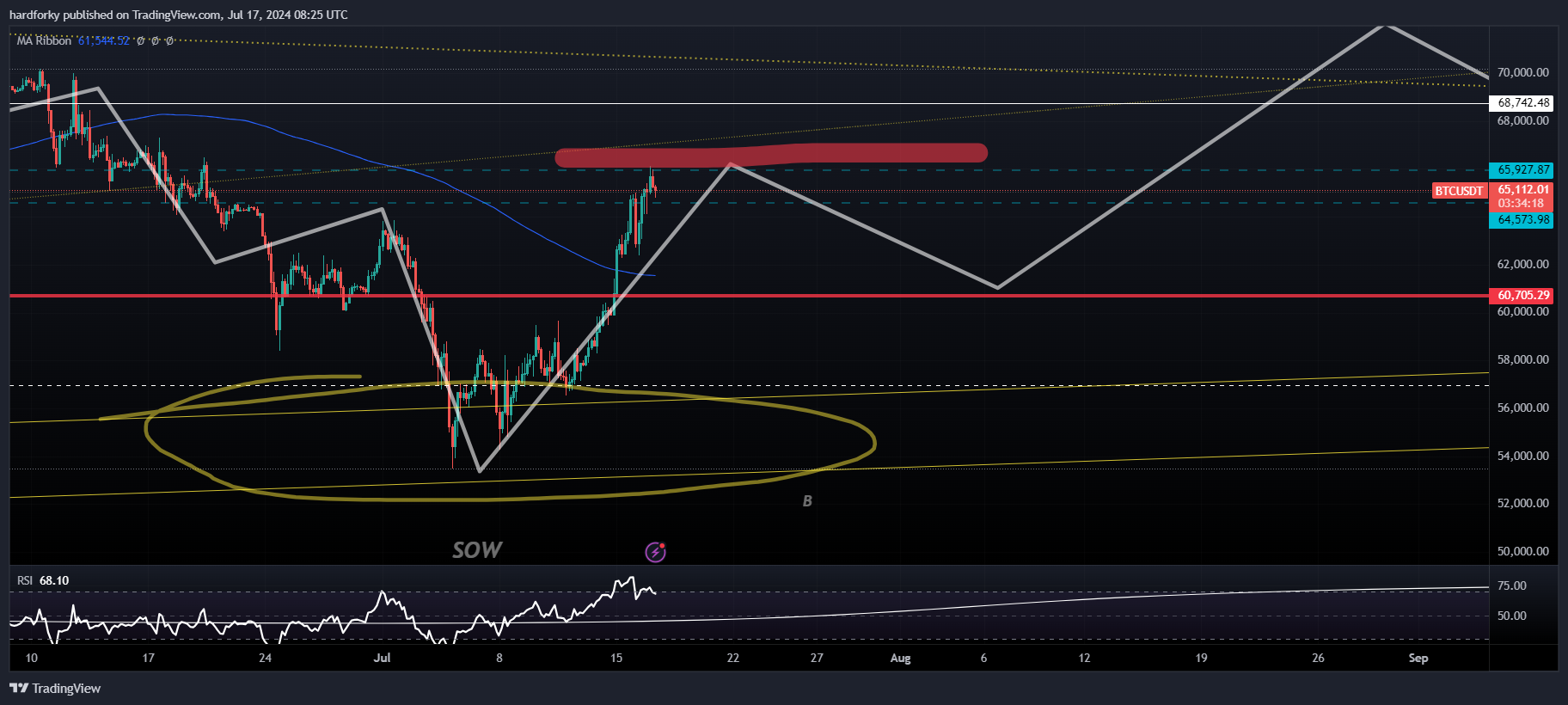Click the date label 17 on the time axis
1568x705 pixels.
[x=148, y=659]
